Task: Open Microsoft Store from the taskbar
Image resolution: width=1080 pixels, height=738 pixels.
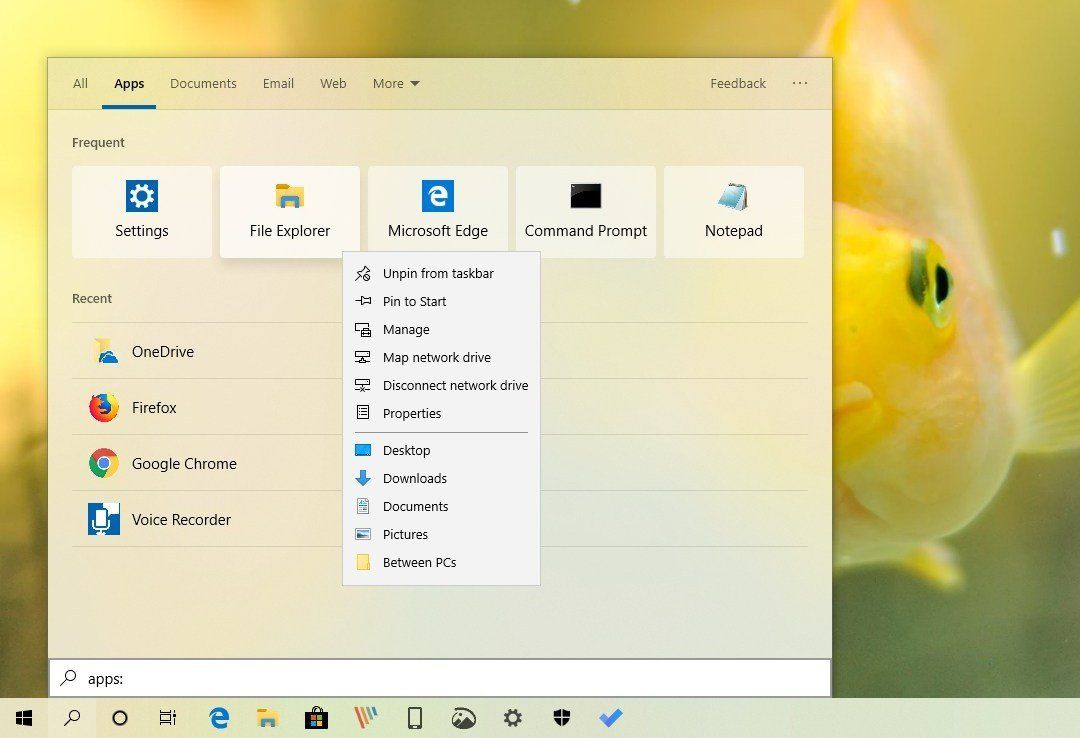Action: [316, 717]
